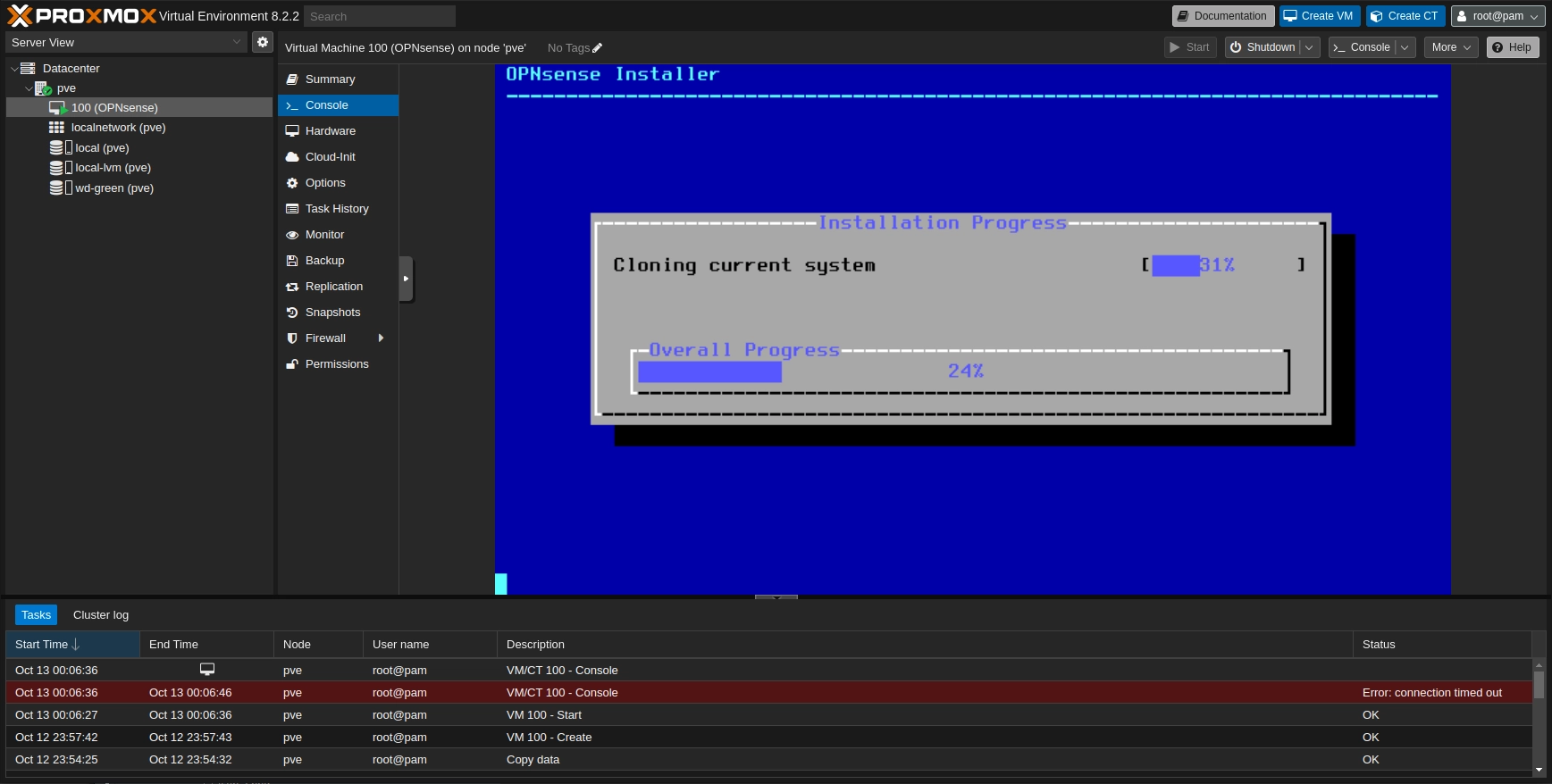Image resolution: width=1552 pixels, height=784 pixels.
Task: Collapse the Datacenter tree node
Action: [14, 69]
